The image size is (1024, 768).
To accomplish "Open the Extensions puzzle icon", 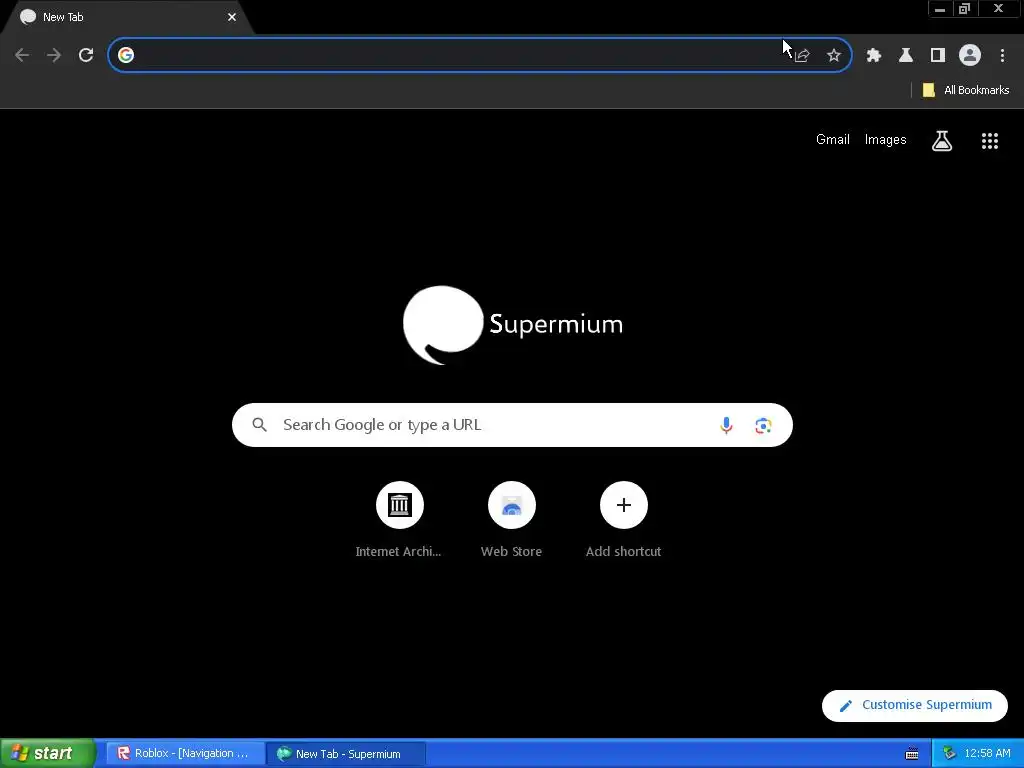I will [x=874, y=56].
